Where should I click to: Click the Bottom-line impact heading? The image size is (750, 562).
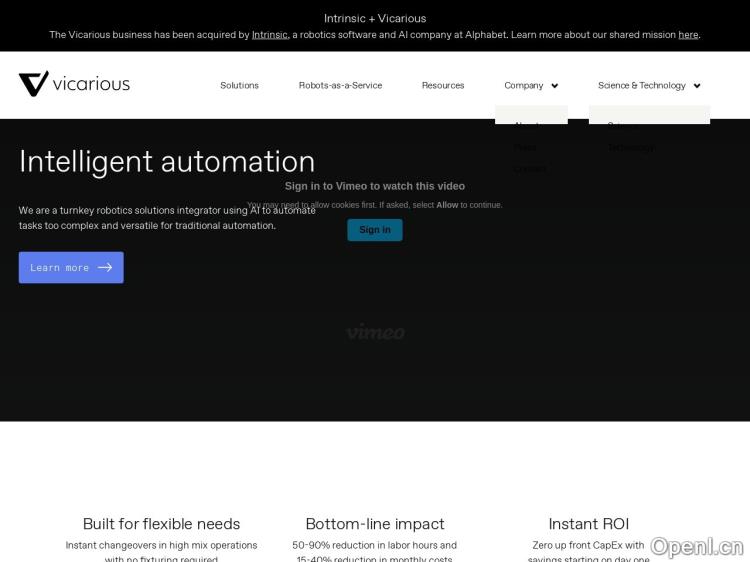375,524
